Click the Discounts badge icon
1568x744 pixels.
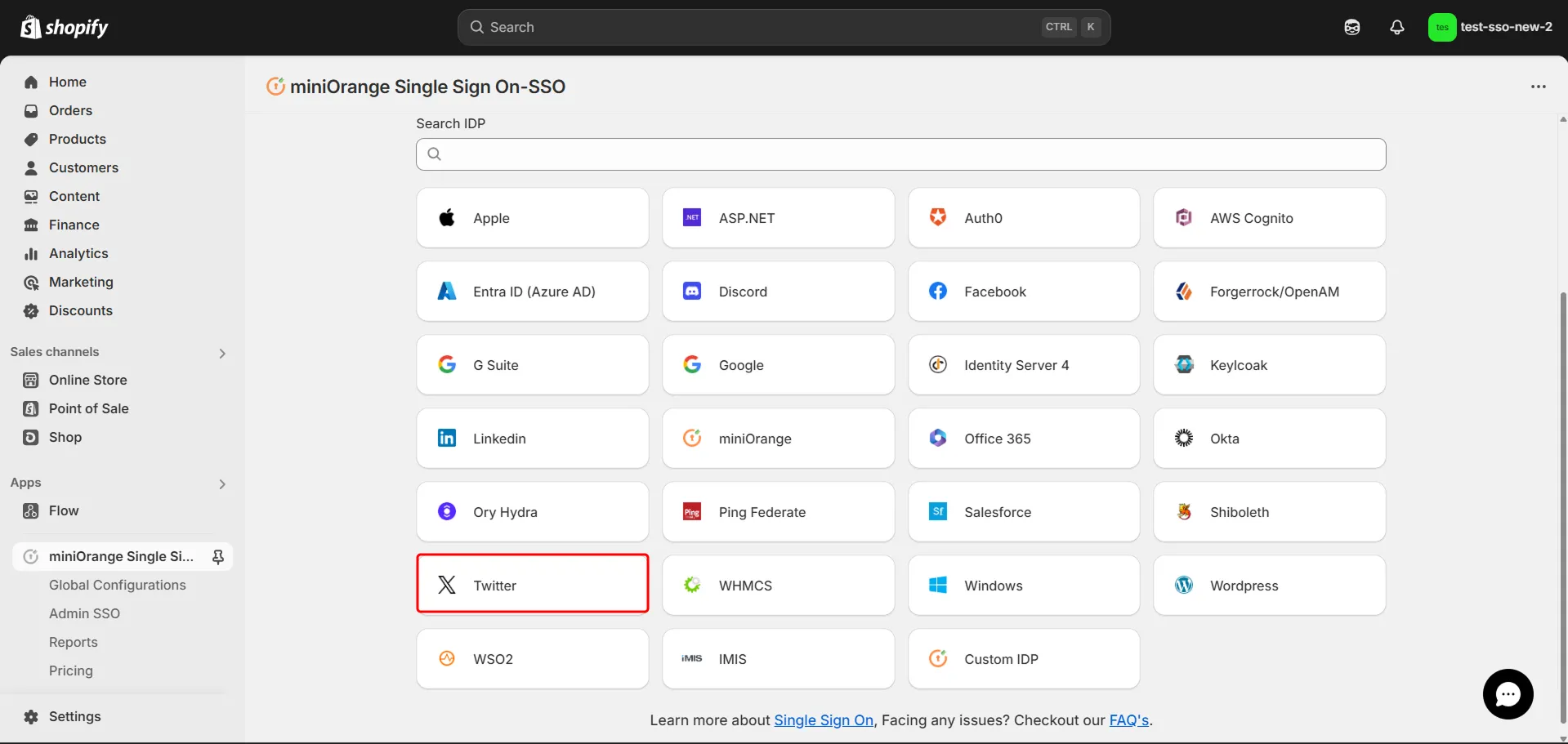pos(31,311)
